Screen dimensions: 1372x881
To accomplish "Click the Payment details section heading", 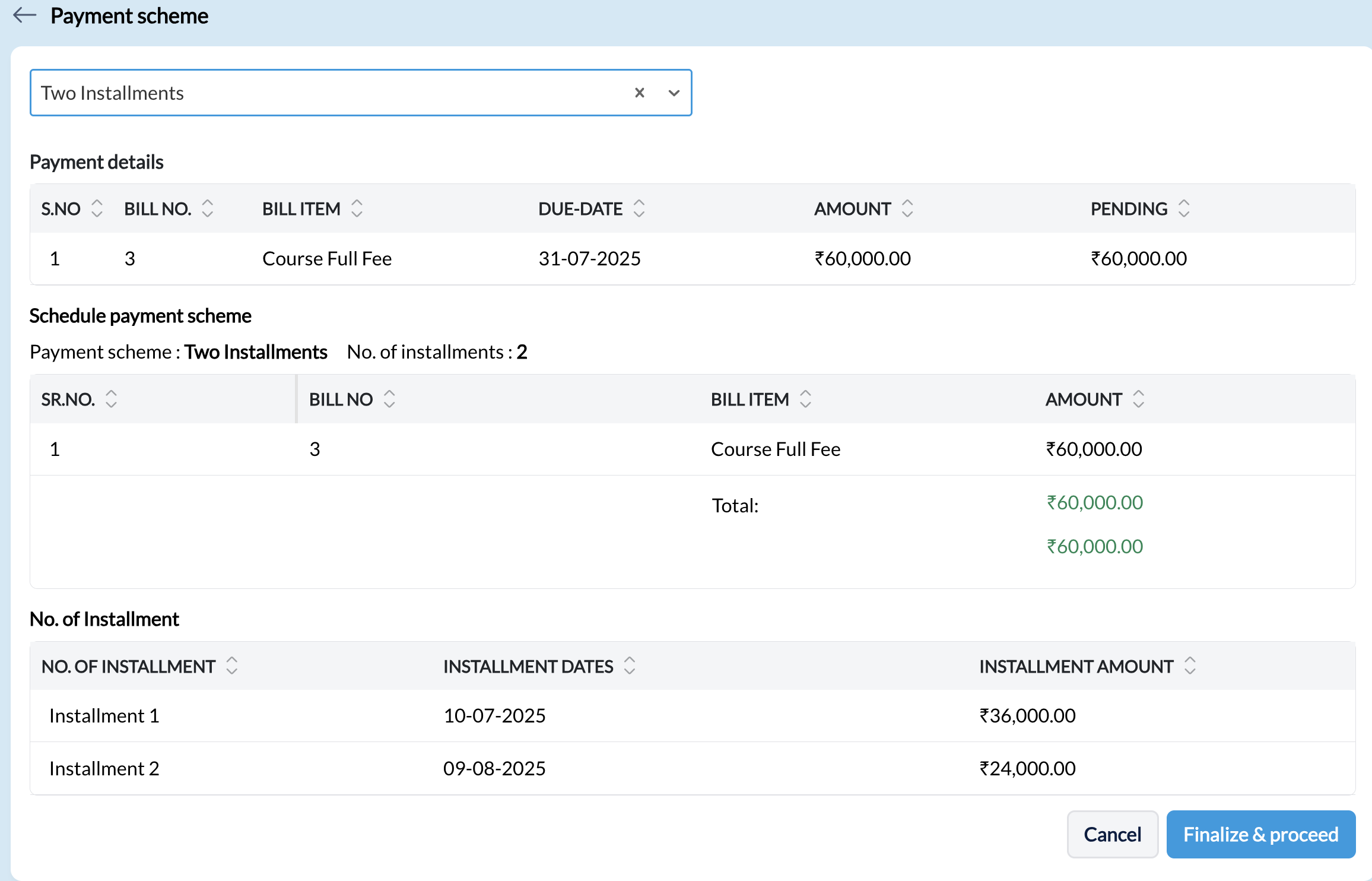I will pos(96,161).
